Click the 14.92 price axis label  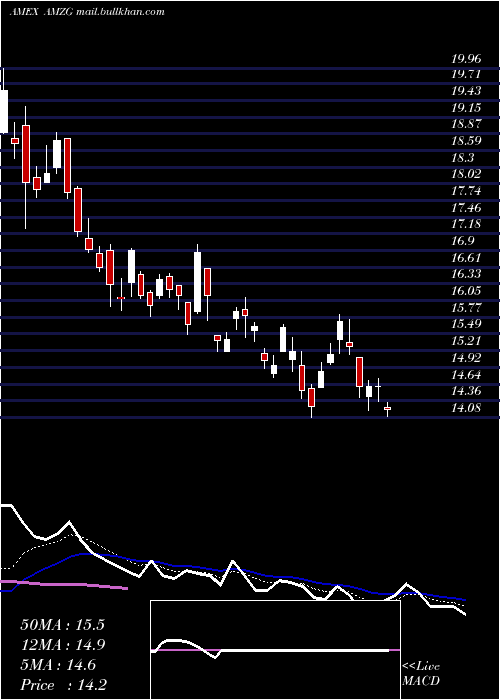(467, 358)
